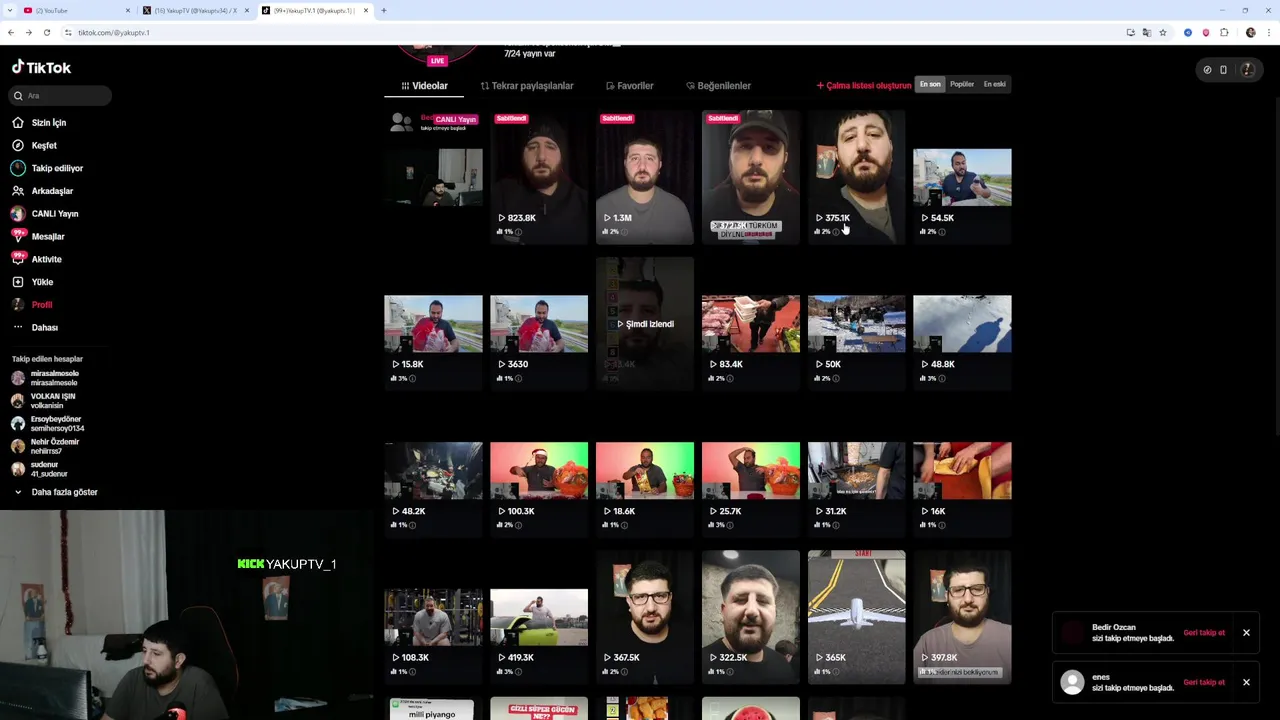The height and width of the screenshot is (720, 1280).
Task: Open Chrome three-dot menu
Action: tap(1267, 32)
